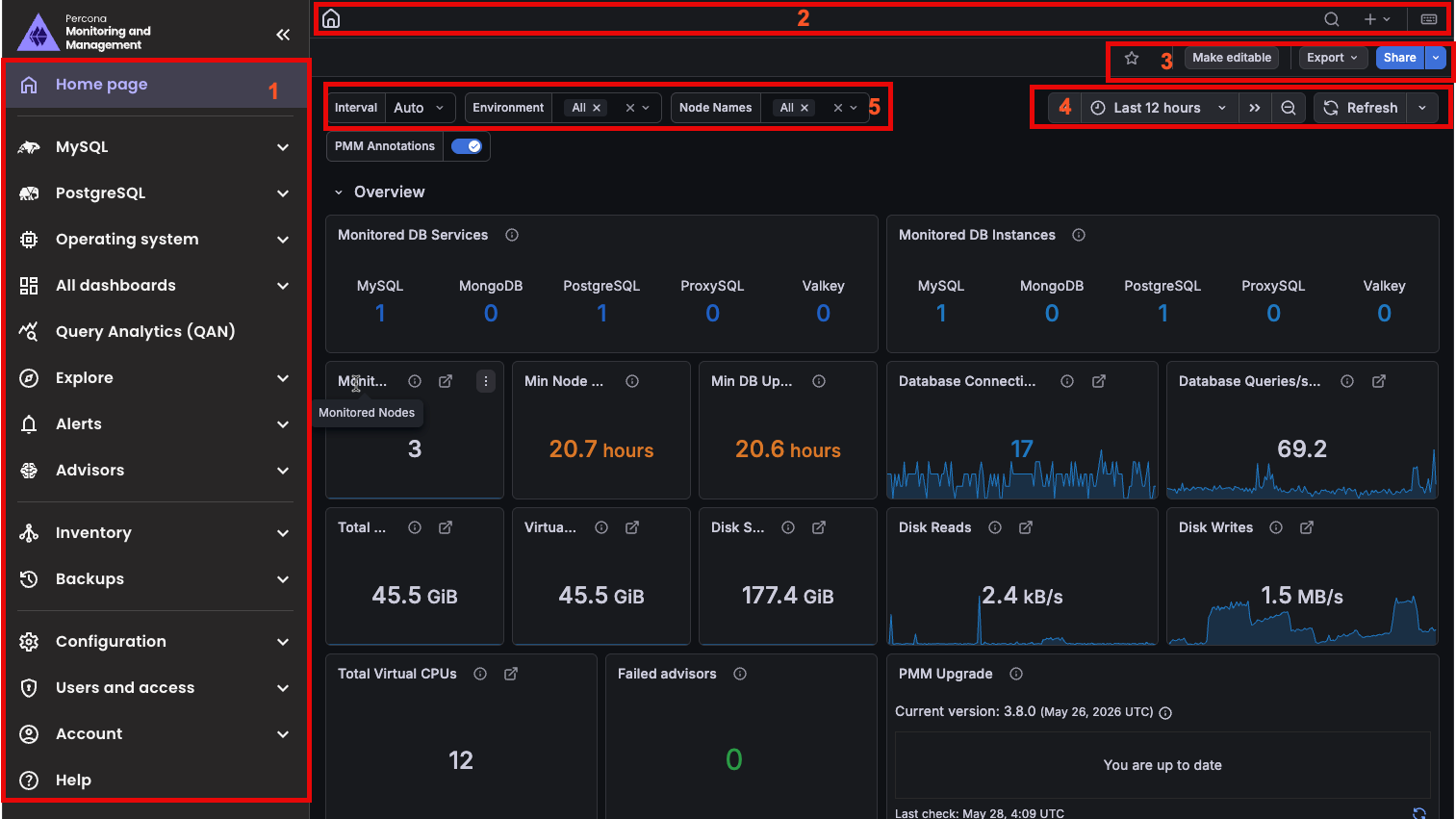The width and height of the screenshot is (1456, 819).
Task: Click the PostgreSQL count in Monitored DB Instances
Action: (1162, 313)
